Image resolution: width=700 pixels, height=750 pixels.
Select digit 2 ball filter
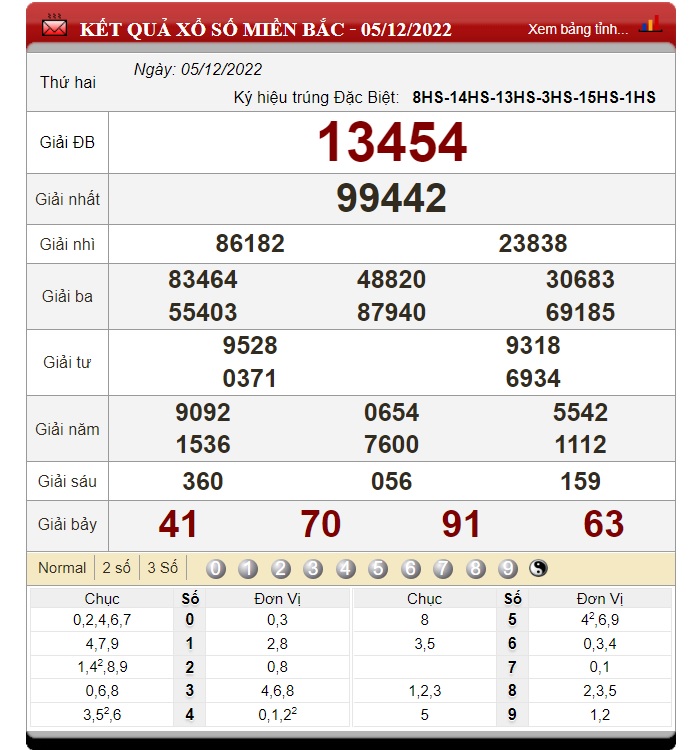(280, 569)
